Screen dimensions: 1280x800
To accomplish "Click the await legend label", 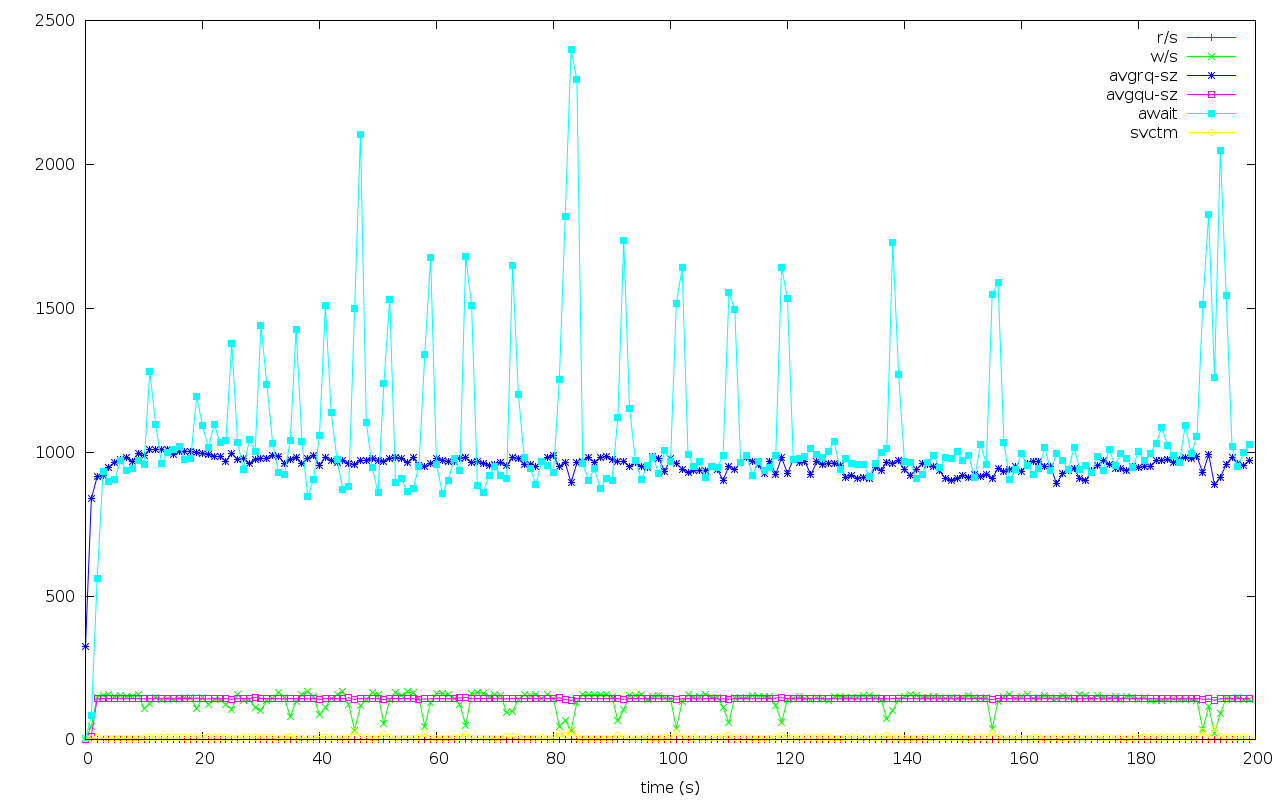I will [x=1158, y=113].
